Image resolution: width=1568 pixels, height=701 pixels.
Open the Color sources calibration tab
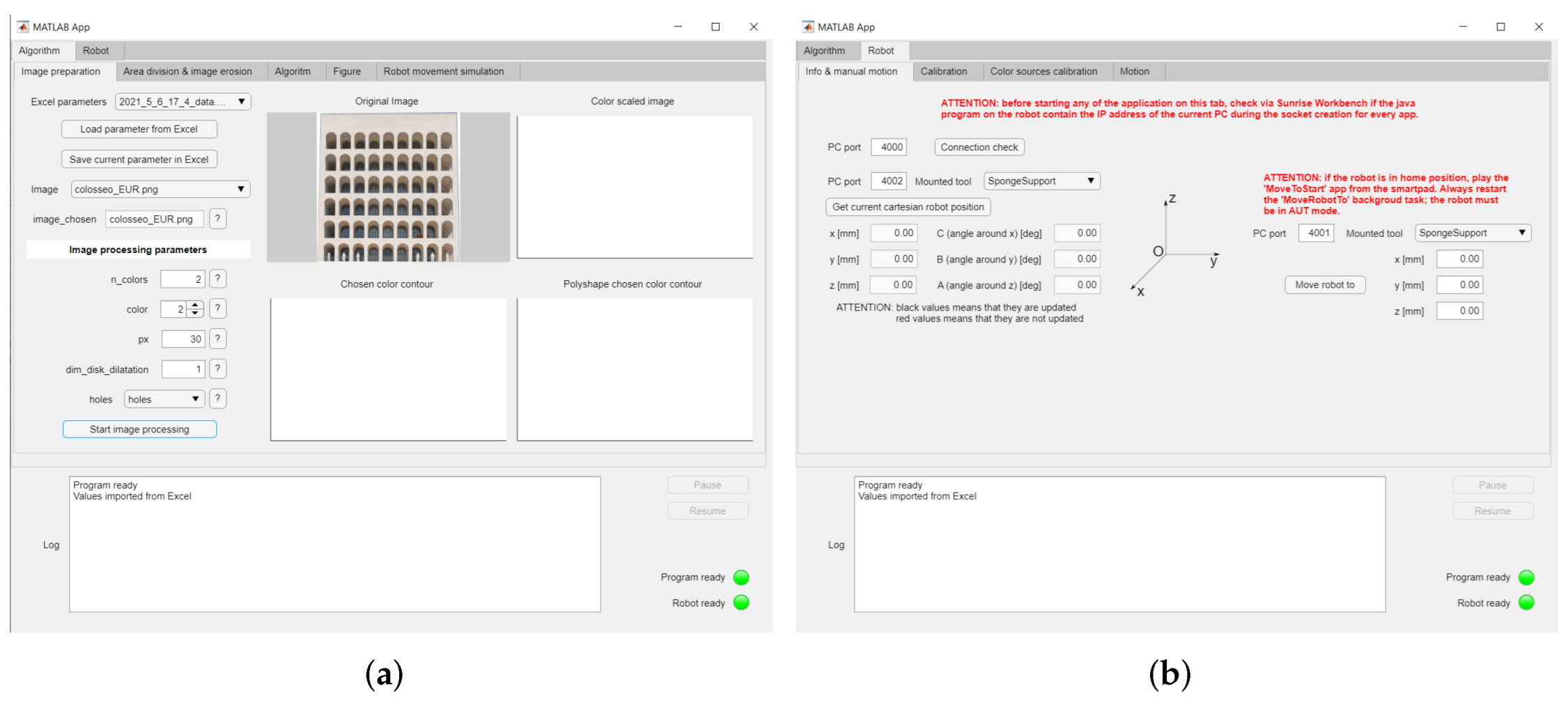coord(1043,71)
